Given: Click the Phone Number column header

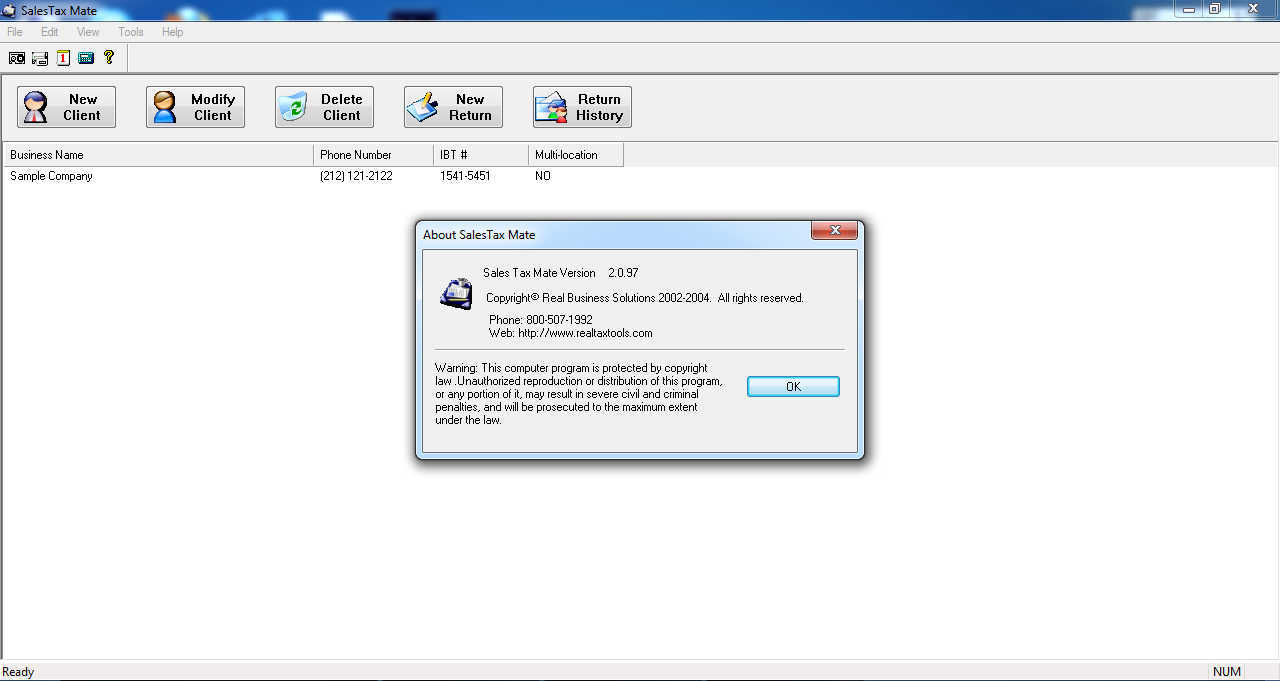Looking at the screenshot, I should coord(356,154).
